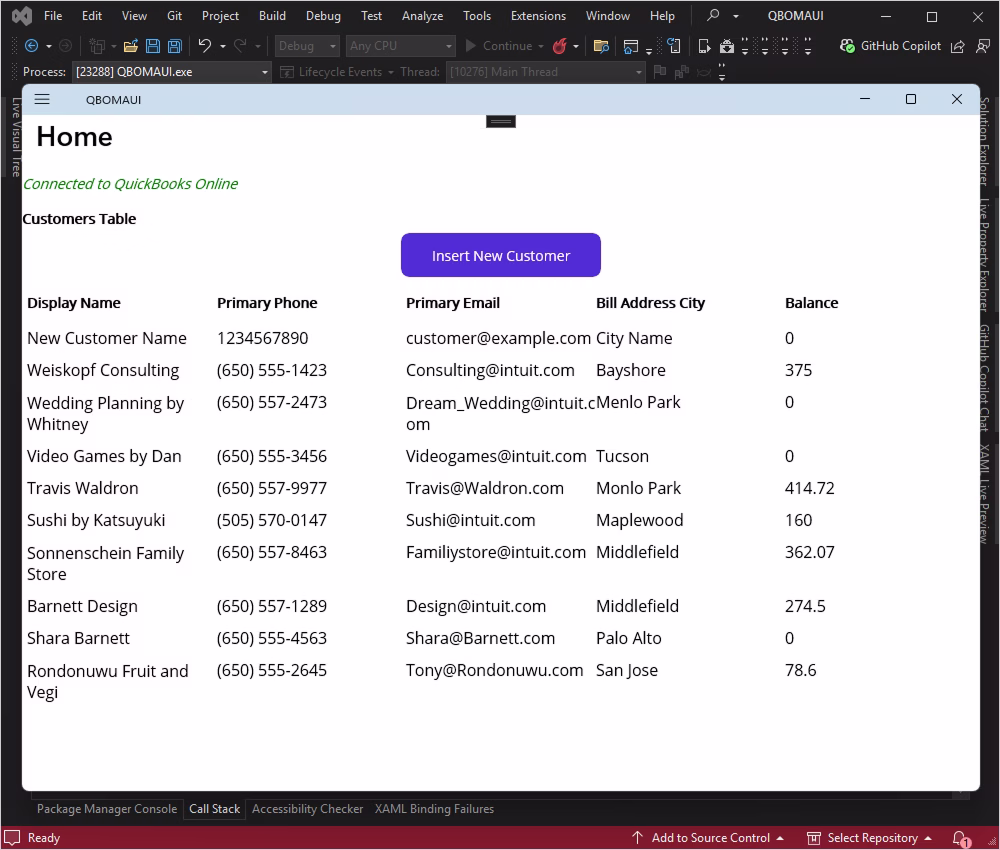1000x850 pixels.
Task: Expand the Select Repository menu
Action: point(869,838)
